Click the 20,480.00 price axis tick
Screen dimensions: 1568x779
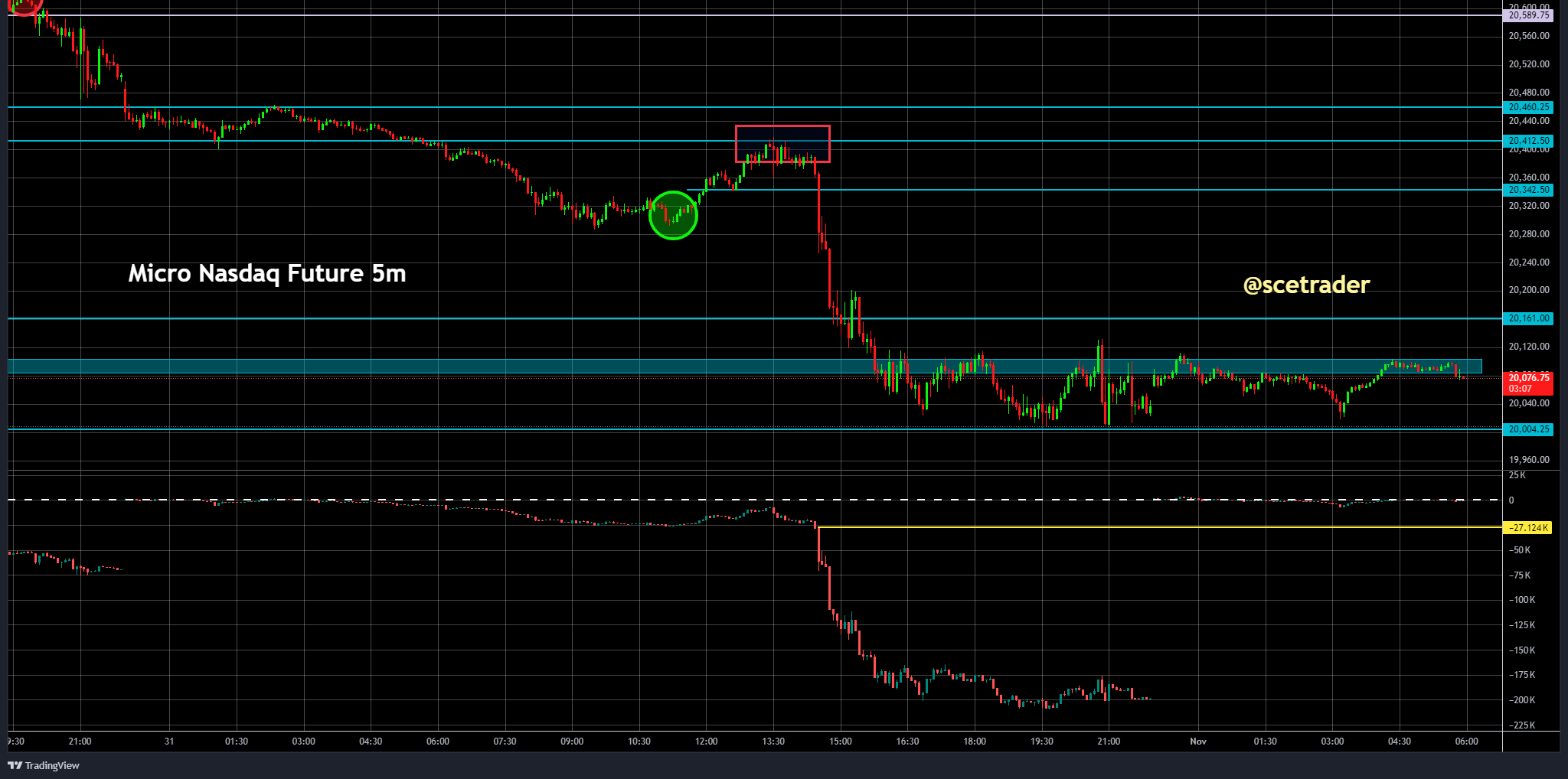point(1528,93)
